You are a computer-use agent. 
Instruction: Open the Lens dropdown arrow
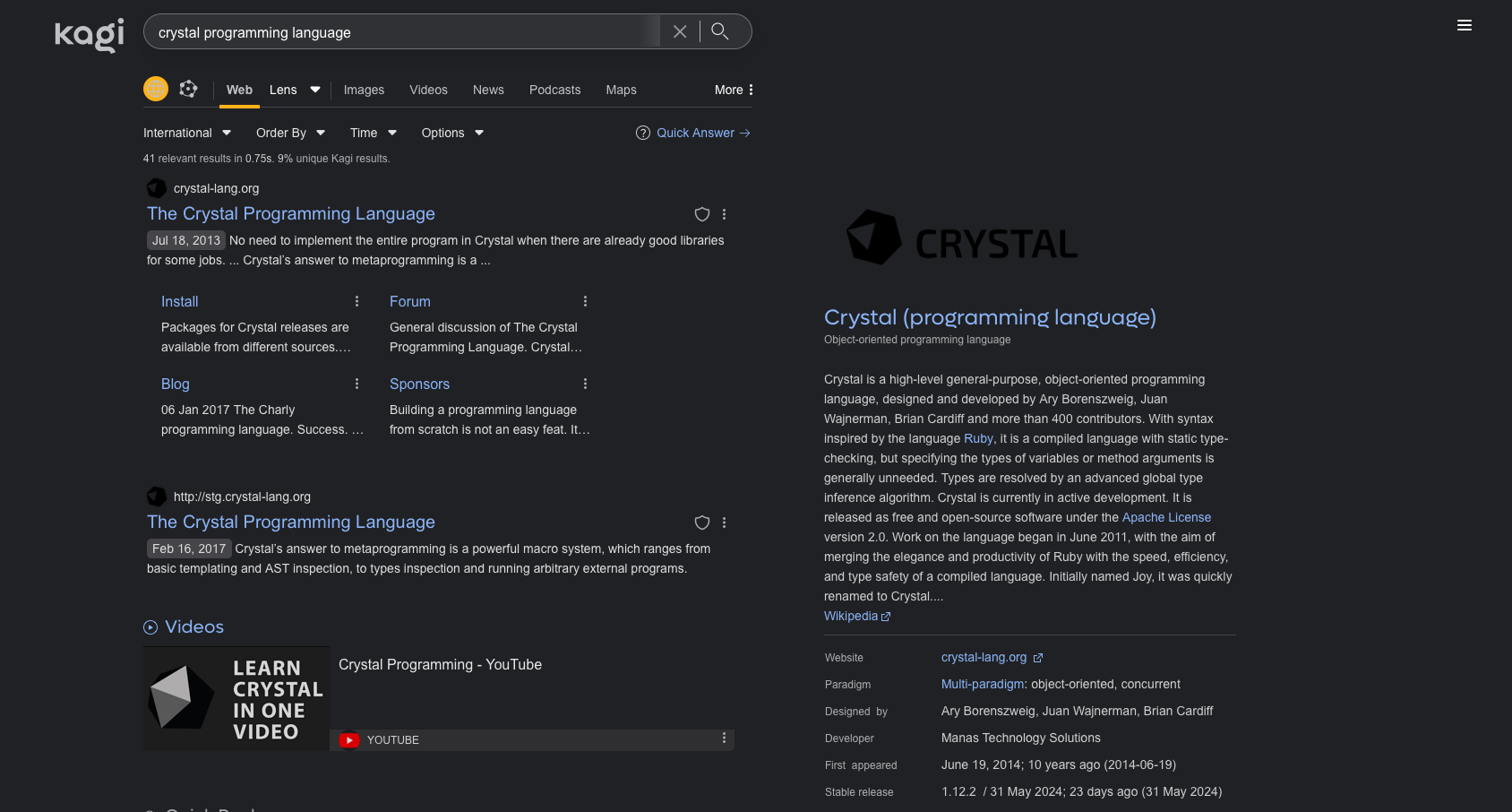point(315,90)
